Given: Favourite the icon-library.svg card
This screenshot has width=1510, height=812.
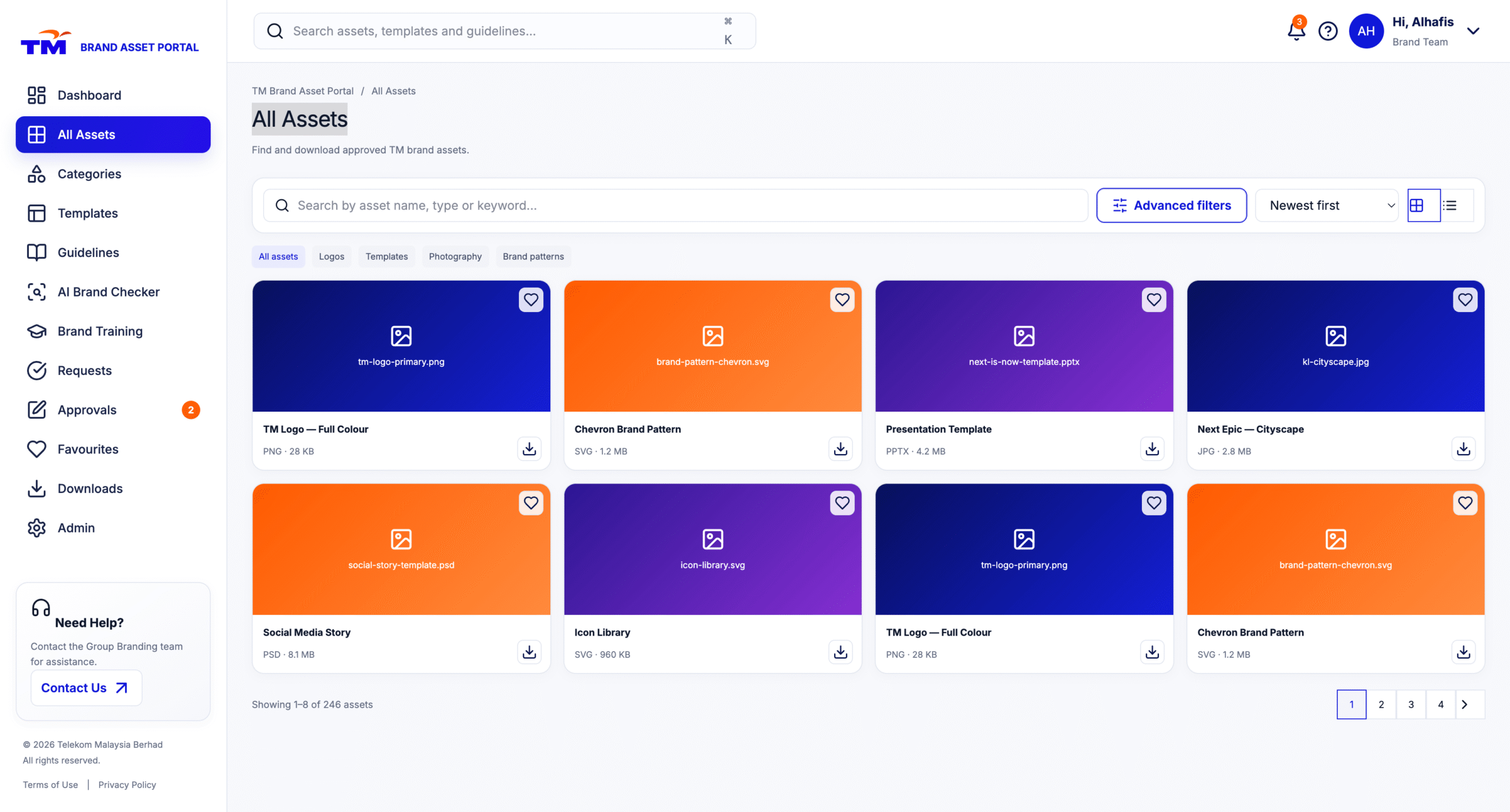Looking at the screenshot, I should click(x=842, y=503).
